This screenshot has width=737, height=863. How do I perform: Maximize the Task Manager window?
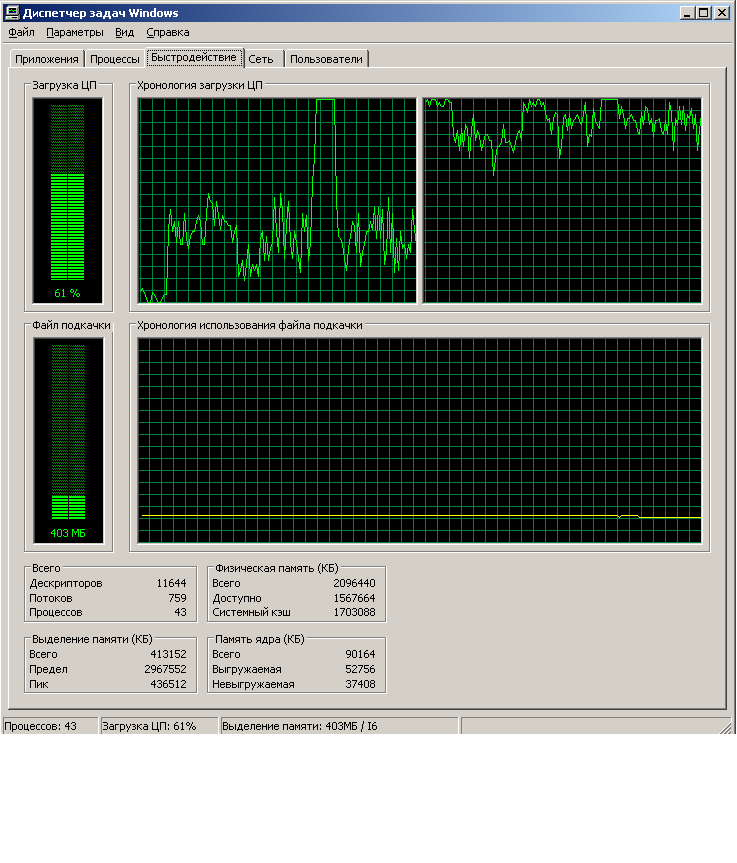point(704,13)
